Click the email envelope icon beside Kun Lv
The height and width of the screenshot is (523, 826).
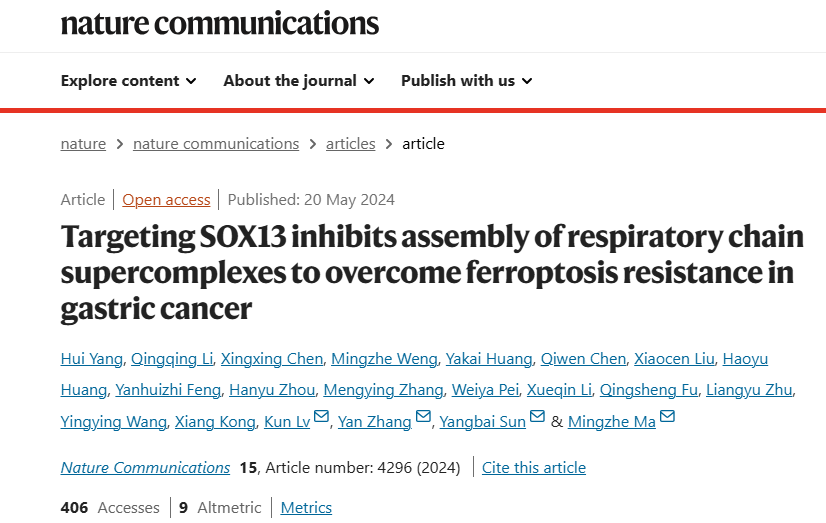pos(321,416)
